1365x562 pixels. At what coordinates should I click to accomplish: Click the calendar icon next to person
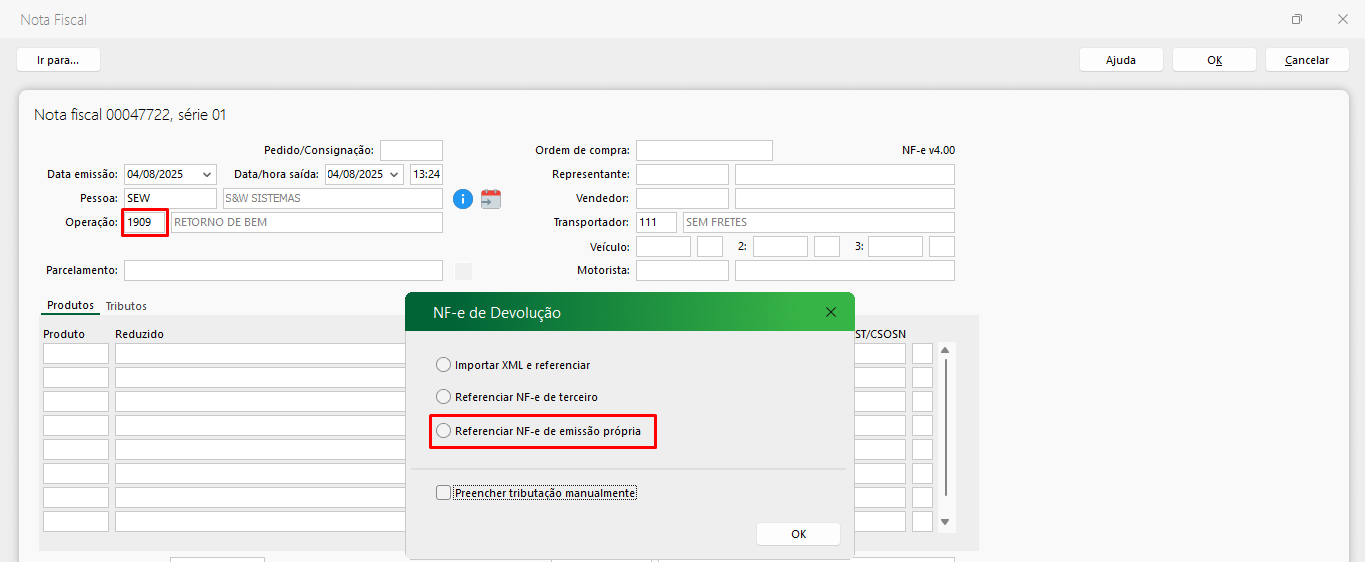pyautogui.click(x=490, y=199)
